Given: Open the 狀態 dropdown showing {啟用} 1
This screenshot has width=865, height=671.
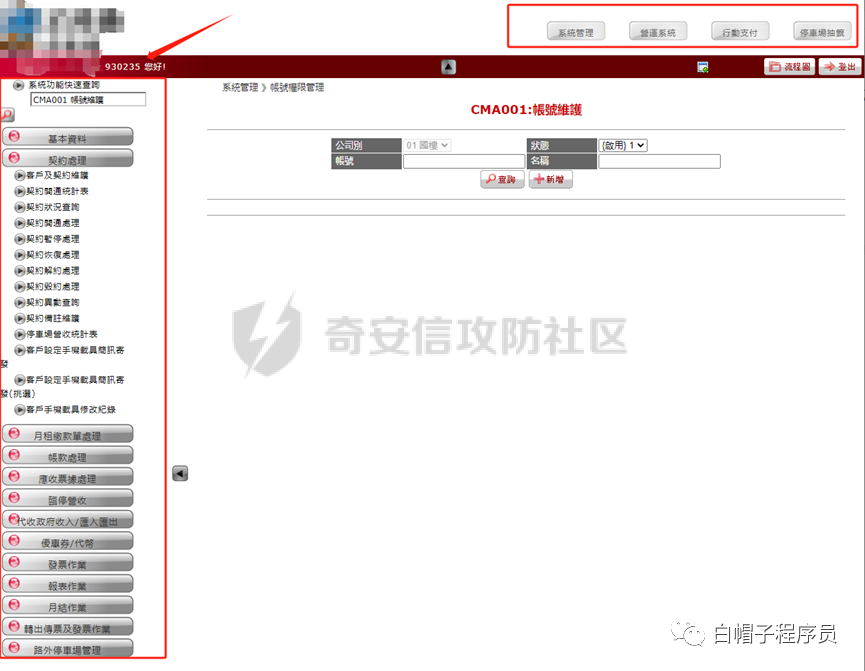Looking at the screenshot, I should (x=623, y=145).
